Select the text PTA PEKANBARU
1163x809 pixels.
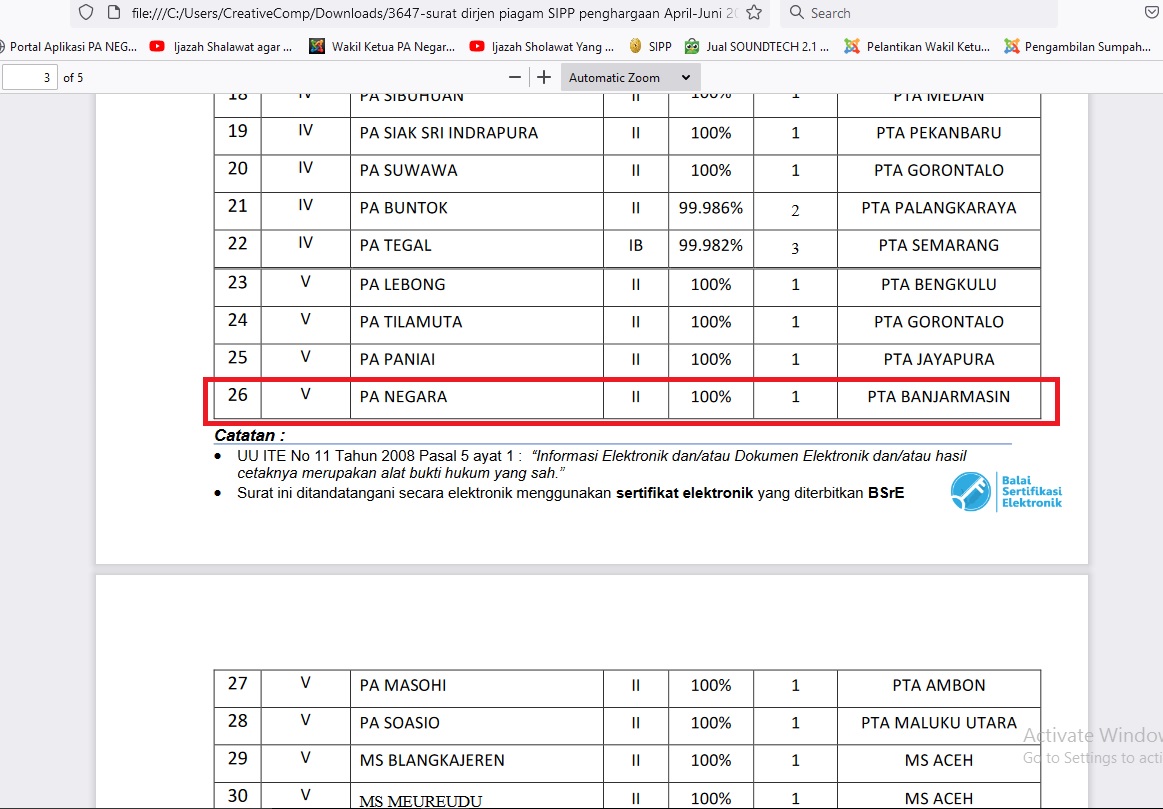click(938, 133)
